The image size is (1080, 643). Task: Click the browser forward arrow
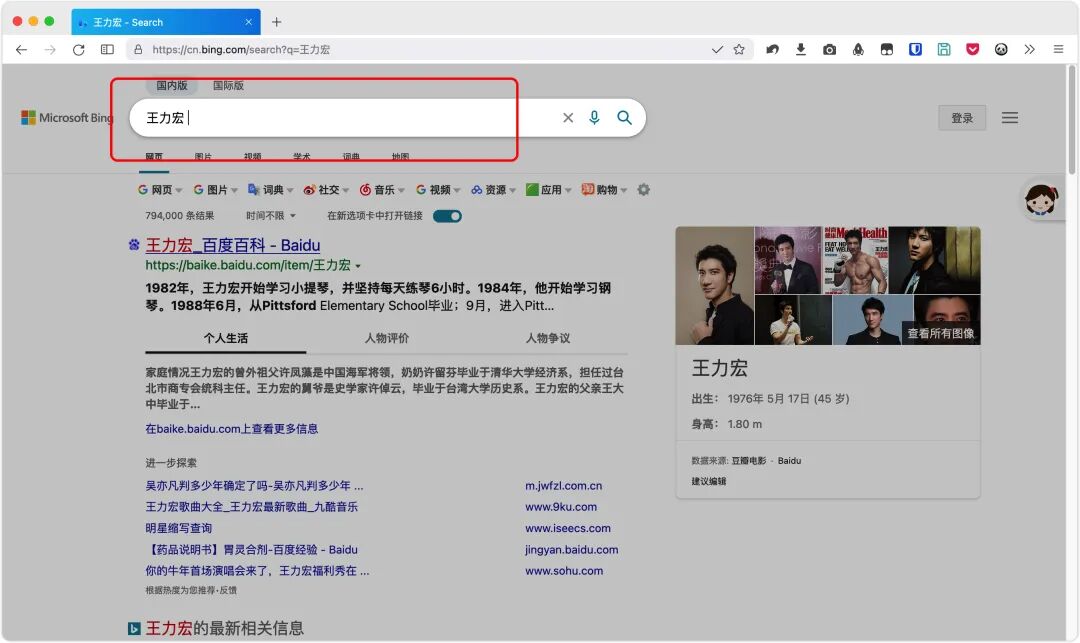(x=50, y=50)
